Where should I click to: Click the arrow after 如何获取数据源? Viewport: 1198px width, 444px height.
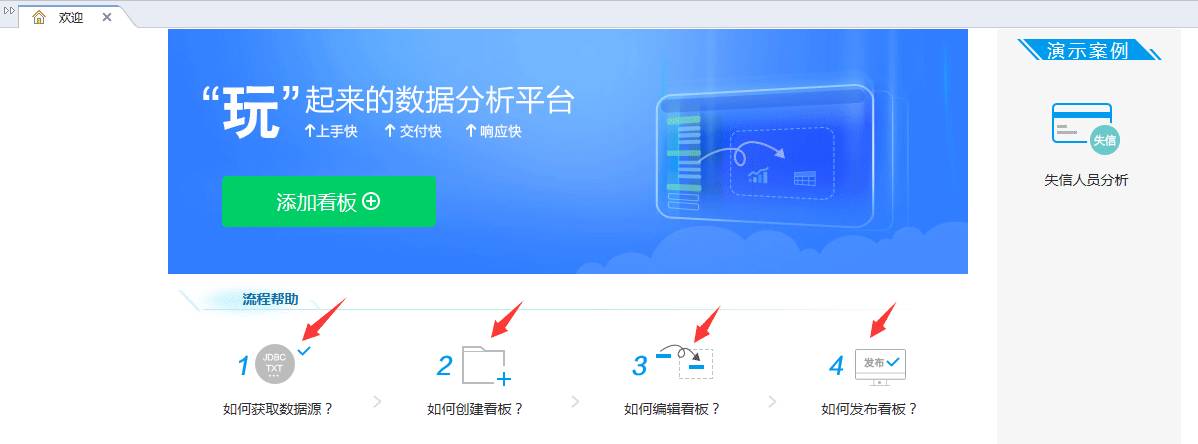pos(377,401)
